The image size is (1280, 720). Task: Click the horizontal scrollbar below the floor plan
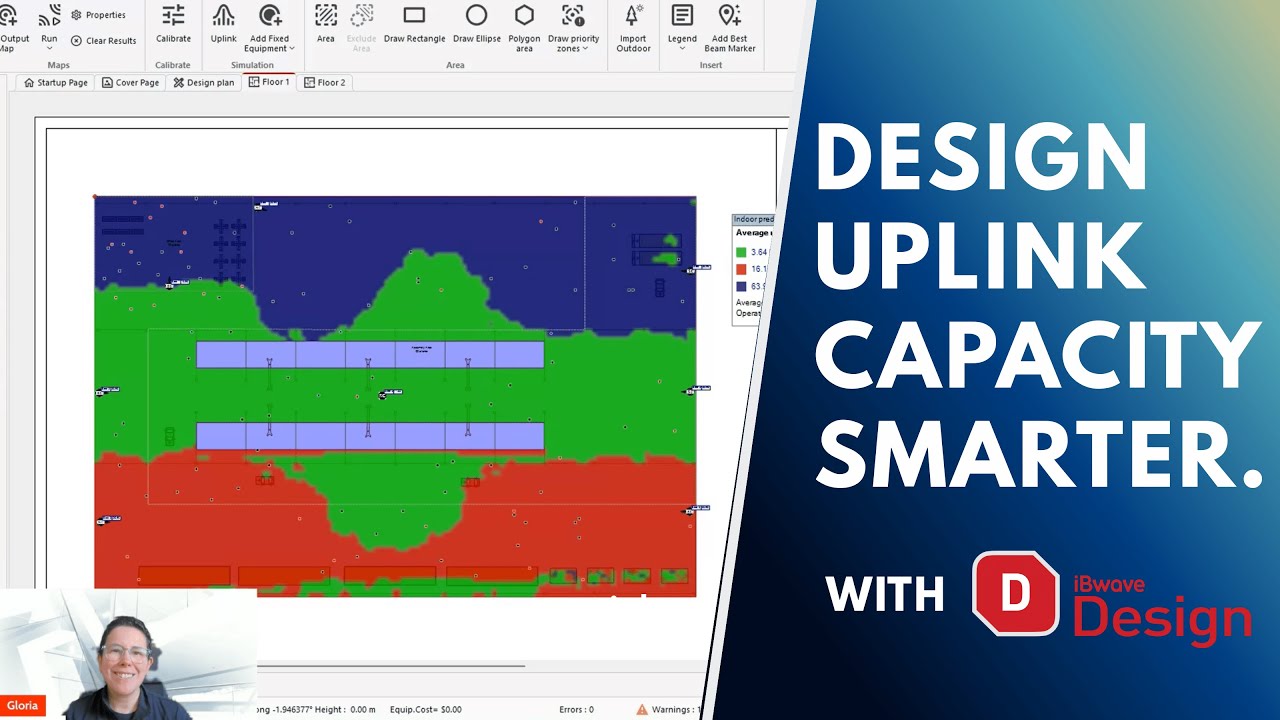391,666
